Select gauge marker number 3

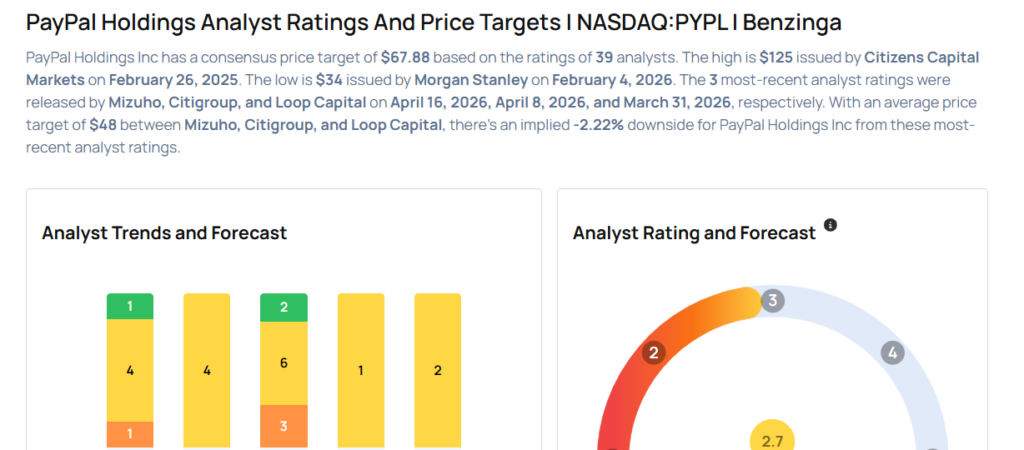pos(772,301)
